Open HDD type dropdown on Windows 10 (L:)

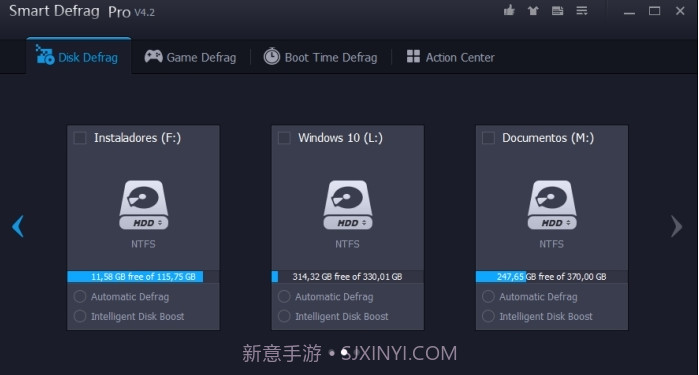[348, 223]
